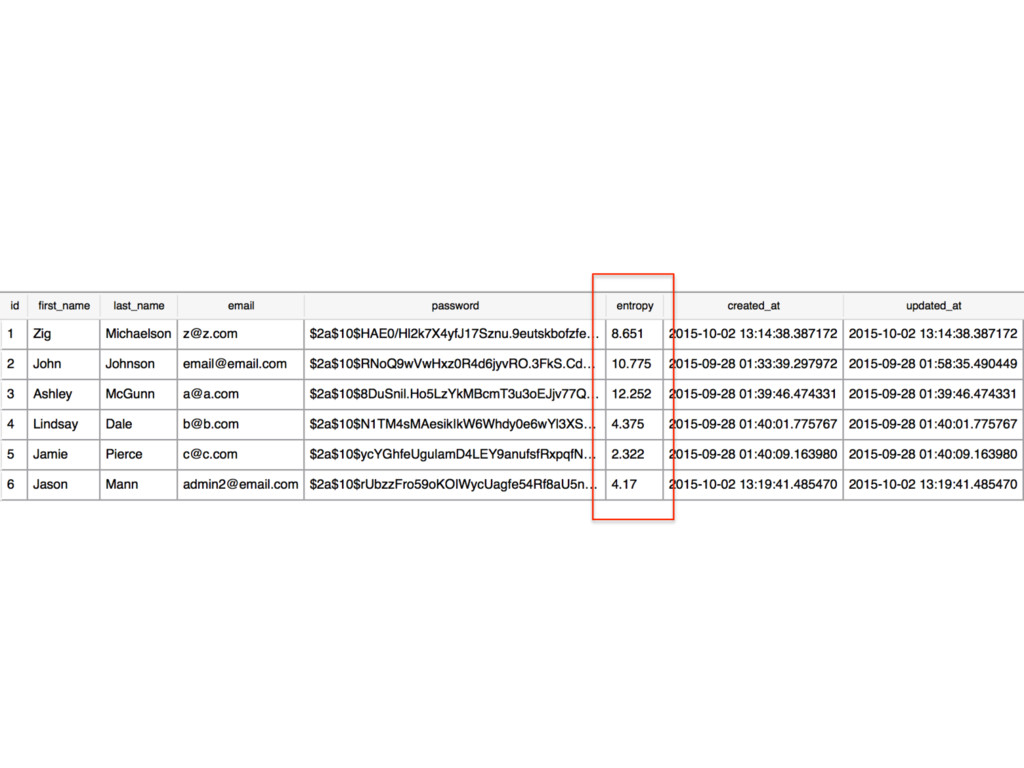1024x768 pixels.
Task: Select password hash starting $2a$10$rUbzzFro
Action: [455, 484]
